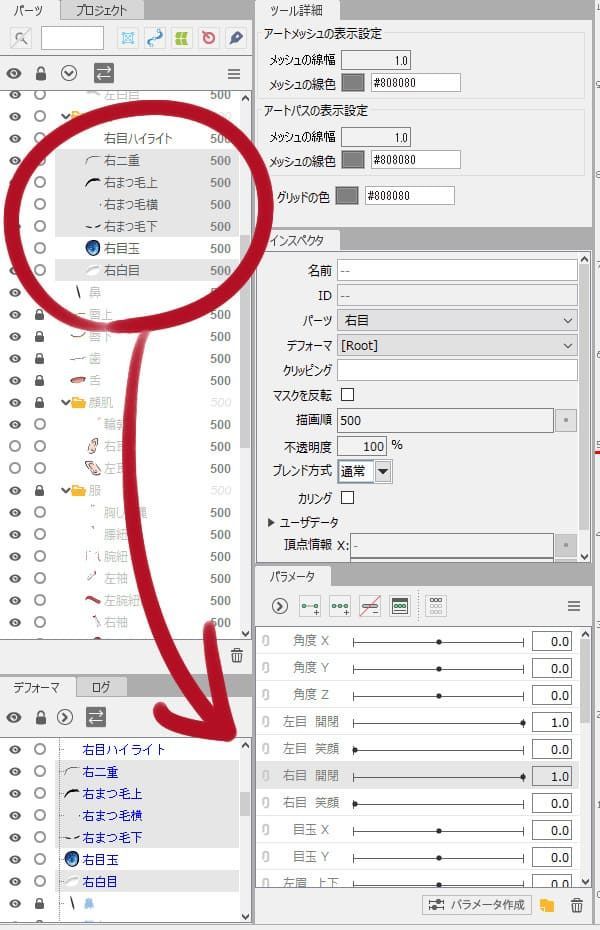Click the trash icon below the parts list
Screen dimensions: 600x930
point(237,655)
